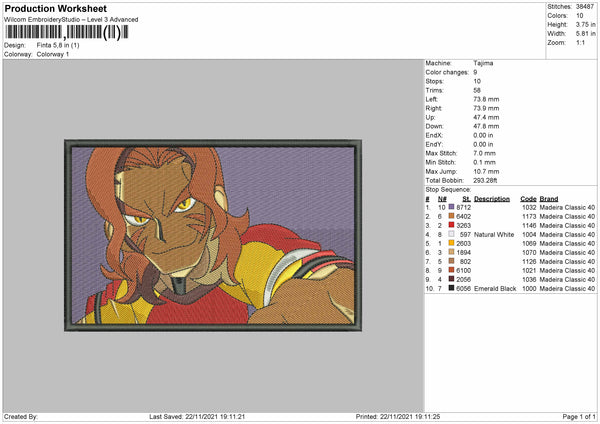Click the Total Bobbin value 293.28ft
Screen dimensions: 600x424
click(485, 180)
